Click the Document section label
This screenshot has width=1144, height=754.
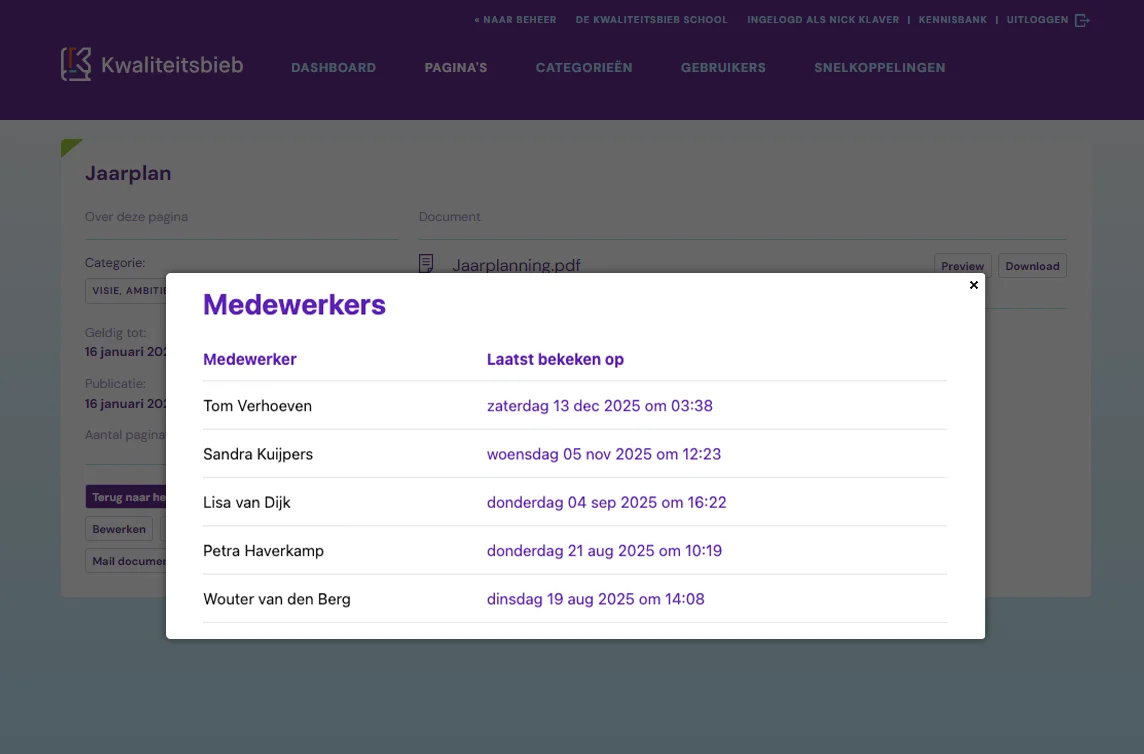coord(449,217)
